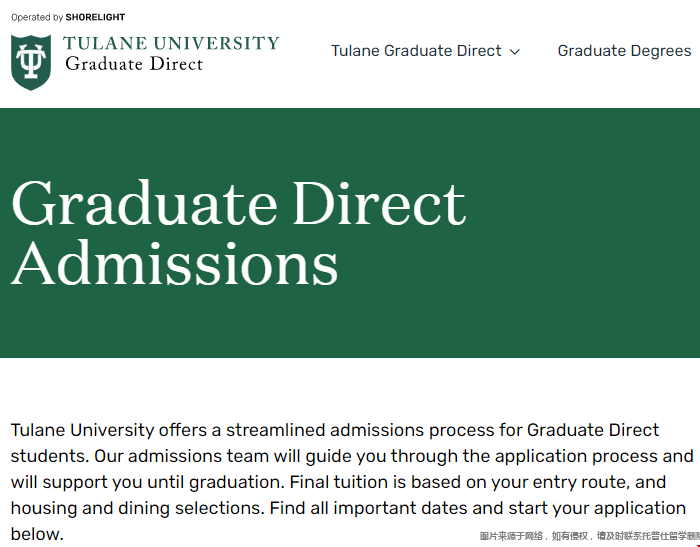The image size is (700, 547).
Task: Click the Tulane green shield logo
Action: pos(31,63)
